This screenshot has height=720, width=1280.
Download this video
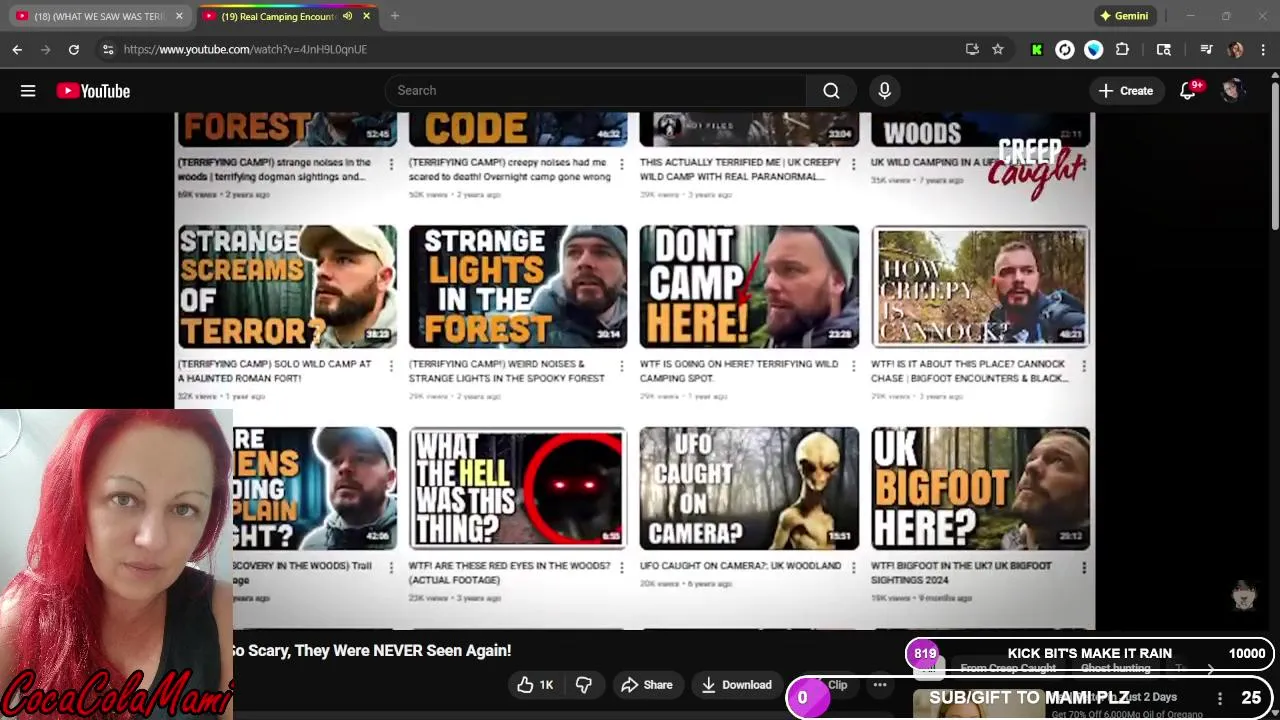737,685
